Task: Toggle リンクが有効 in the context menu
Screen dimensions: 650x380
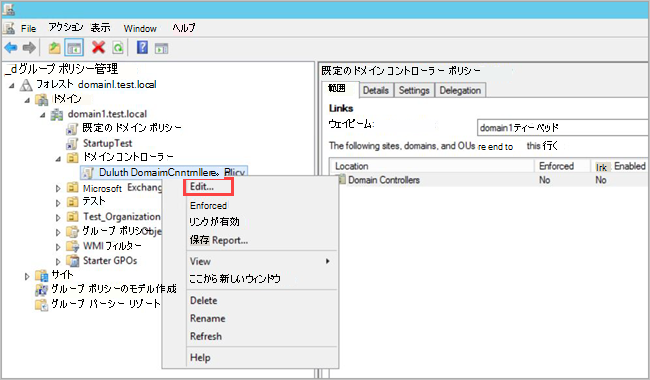Action: [x=214, y=222]
